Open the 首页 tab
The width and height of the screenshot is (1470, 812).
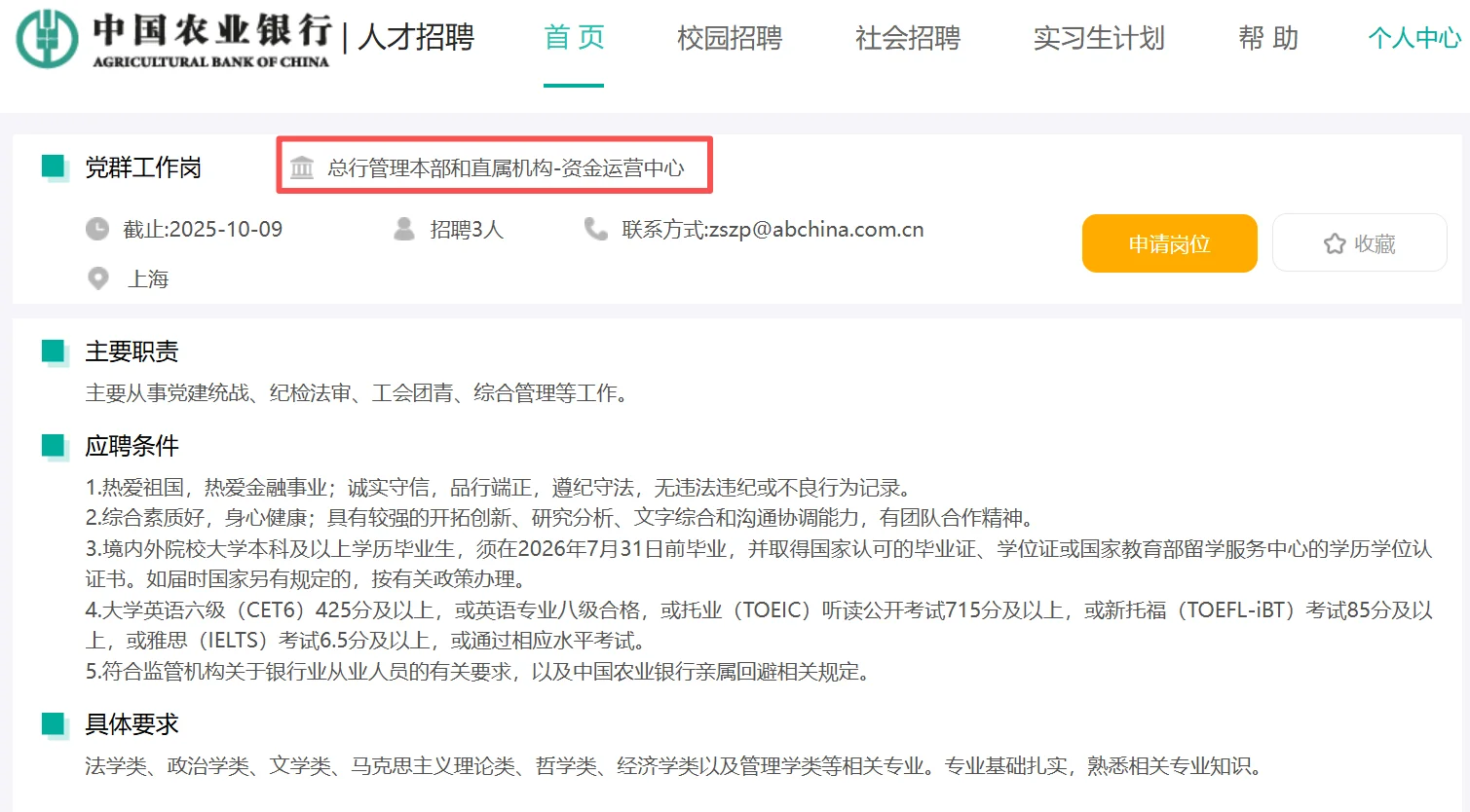[574, 38]
